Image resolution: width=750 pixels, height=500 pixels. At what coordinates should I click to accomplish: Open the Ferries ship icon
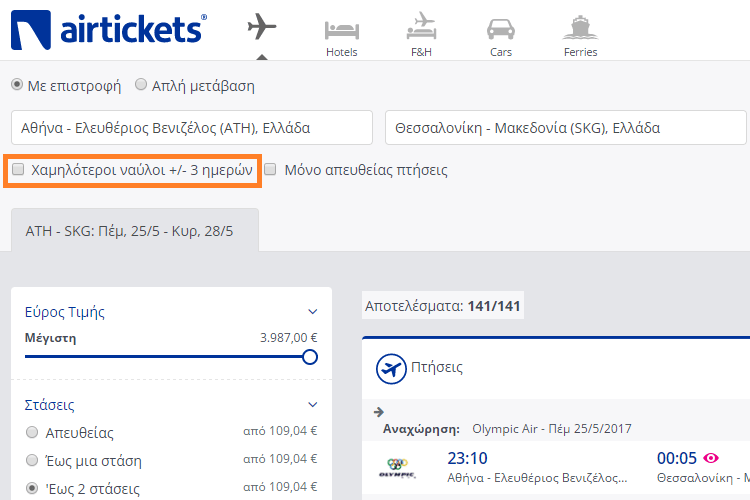[580, 27]
